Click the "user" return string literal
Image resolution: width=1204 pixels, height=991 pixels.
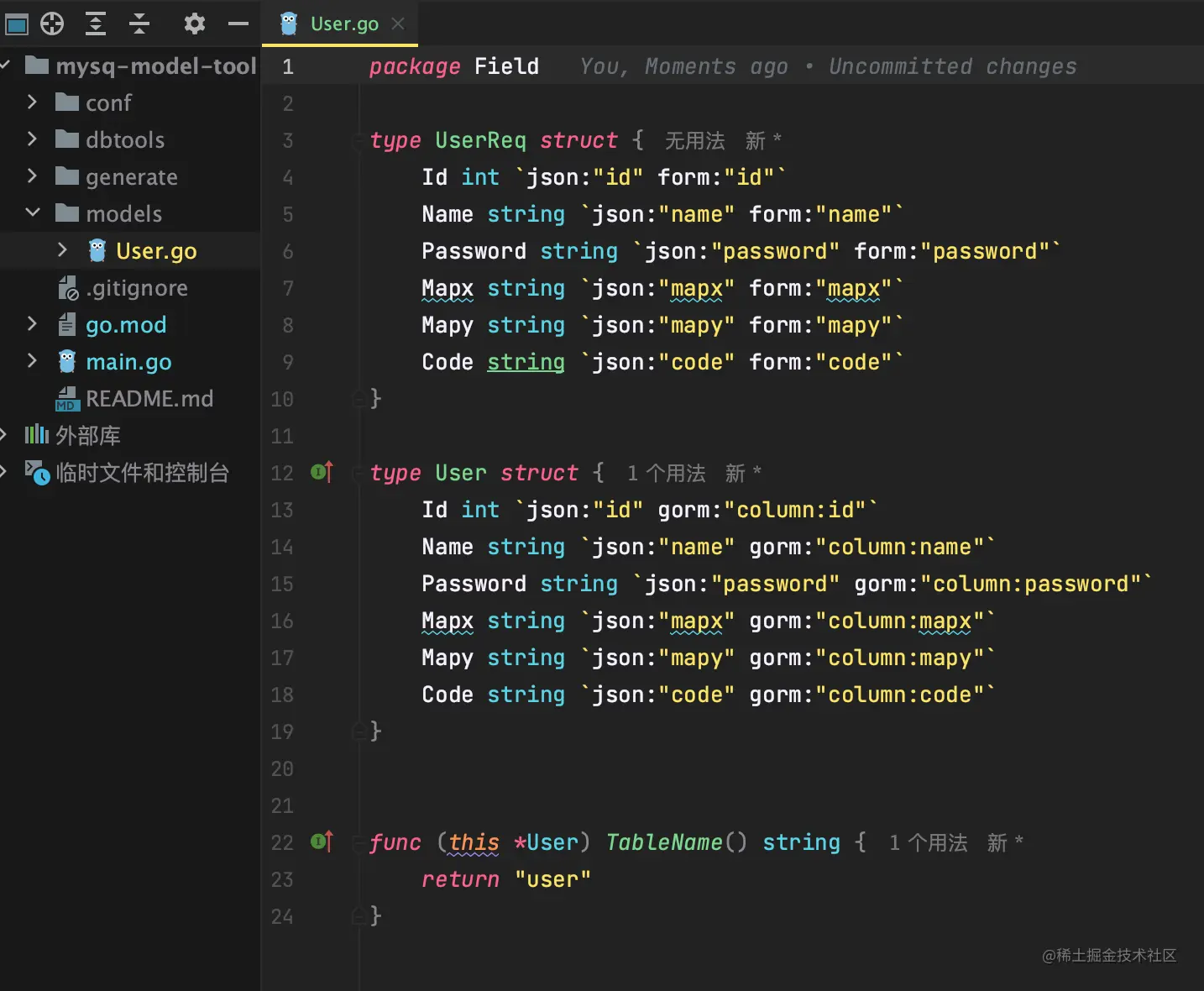pos(552,879)
